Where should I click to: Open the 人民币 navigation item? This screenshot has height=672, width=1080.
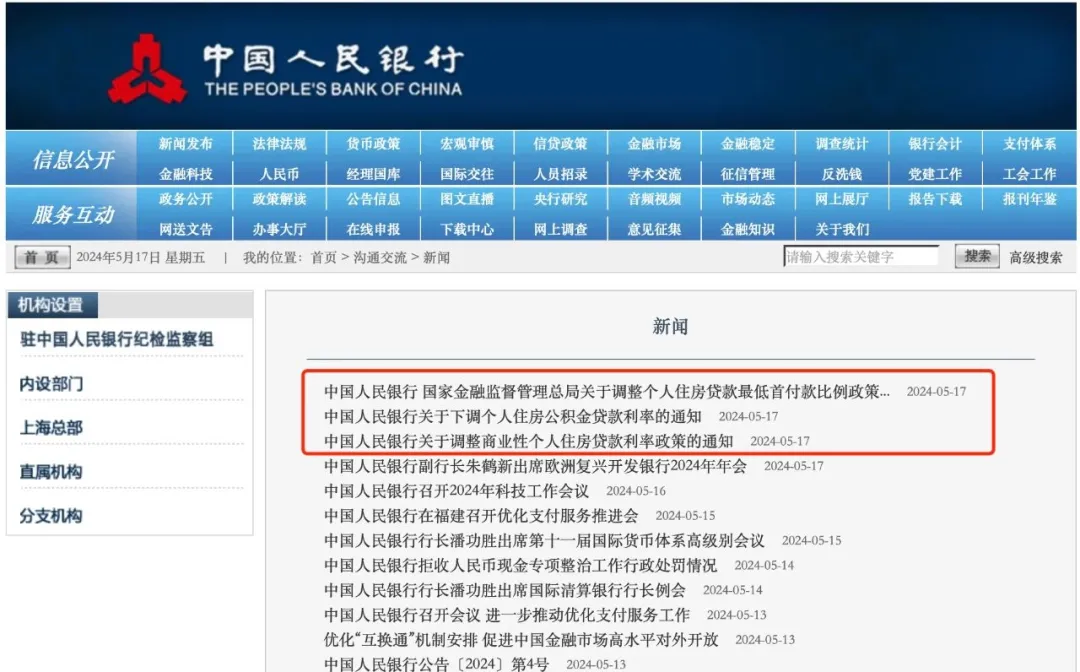pos(279,174)
